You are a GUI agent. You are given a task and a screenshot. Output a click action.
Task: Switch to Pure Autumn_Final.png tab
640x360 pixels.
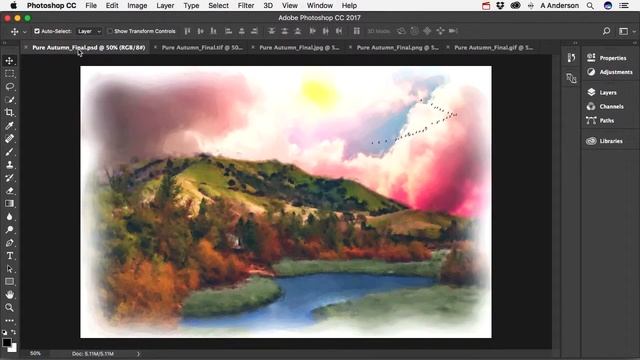click(397, 47)
